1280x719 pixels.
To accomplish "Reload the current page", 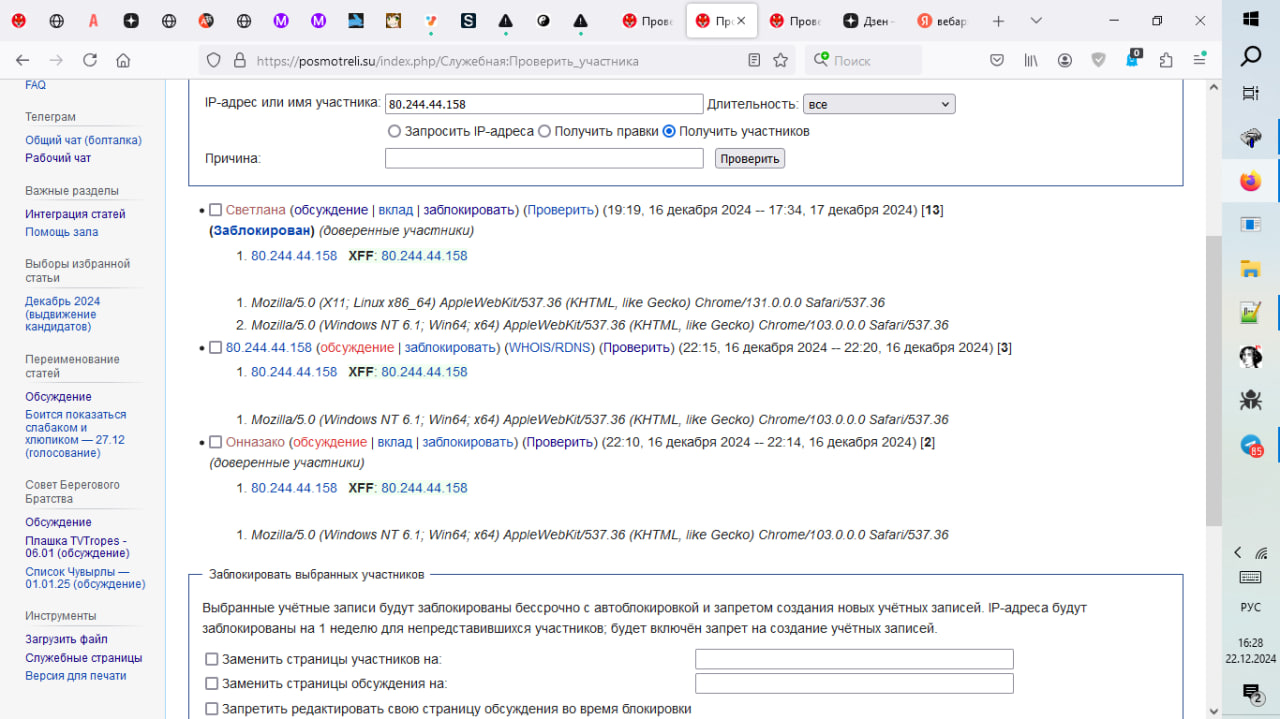I will click(x=90, y=60).
